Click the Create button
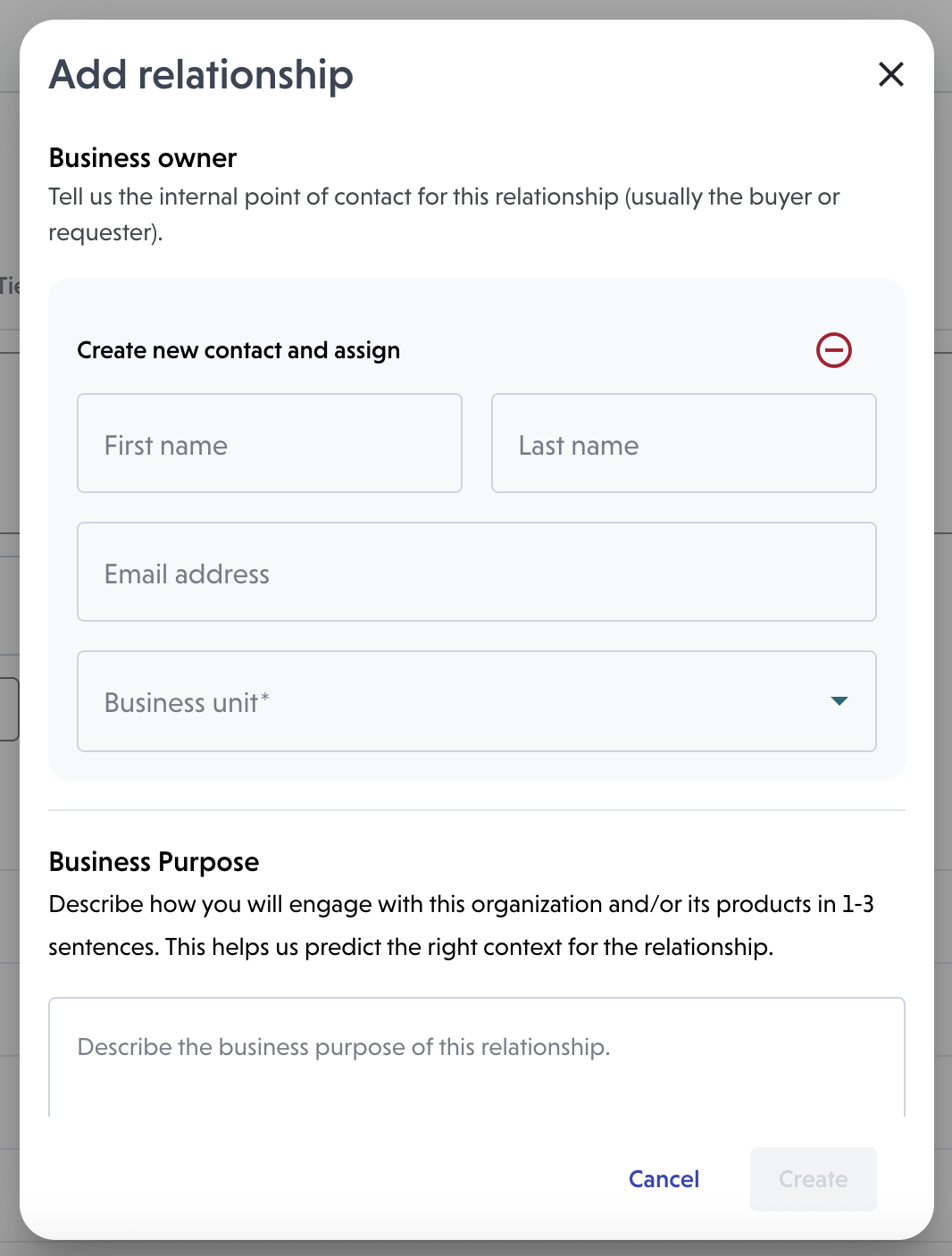The image size is (952, 1256). click(x=813, y=1179)
